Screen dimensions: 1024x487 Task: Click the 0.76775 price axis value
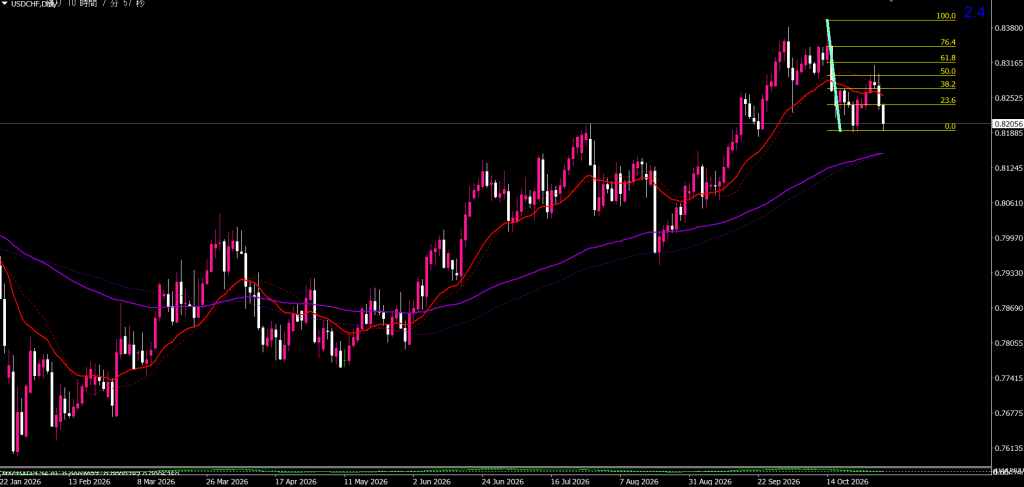coord(1006,413)
